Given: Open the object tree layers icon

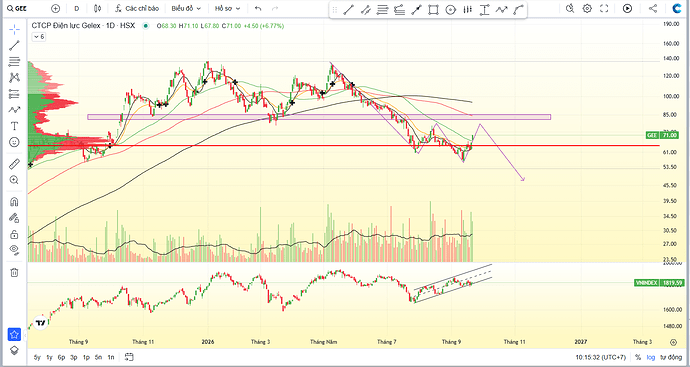Looking at the screenshot, I should (15, 350).
